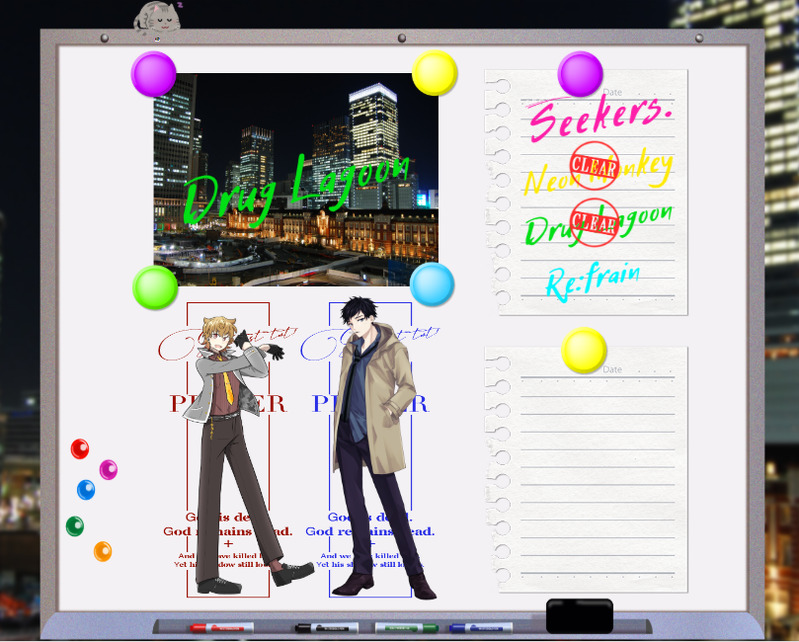799x642 pixels.
Task: Click the green Drug Lagoon handwriting on photo
Action: 297,190
